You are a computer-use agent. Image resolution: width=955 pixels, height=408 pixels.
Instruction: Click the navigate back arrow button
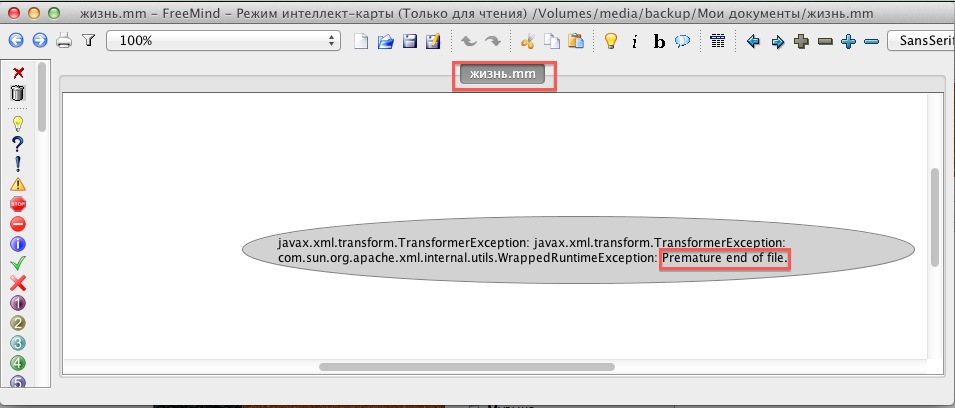click(15, 41)
